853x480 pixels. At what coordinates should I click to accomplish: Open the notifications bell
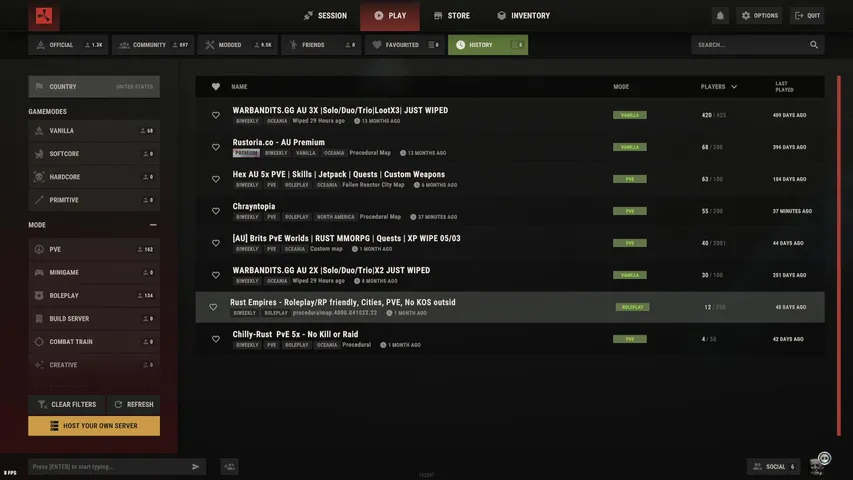(x=720, y=16)
